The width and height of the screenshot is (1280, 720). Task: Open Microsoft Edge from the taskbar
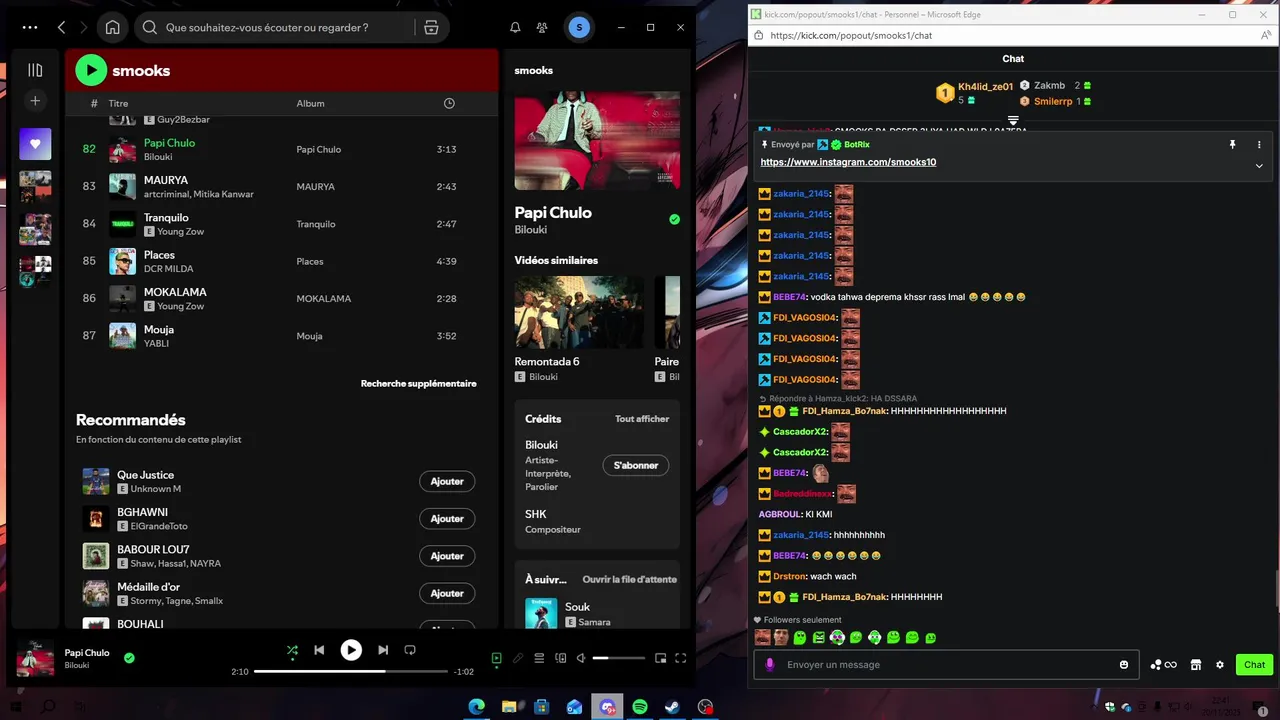[477, 707]
